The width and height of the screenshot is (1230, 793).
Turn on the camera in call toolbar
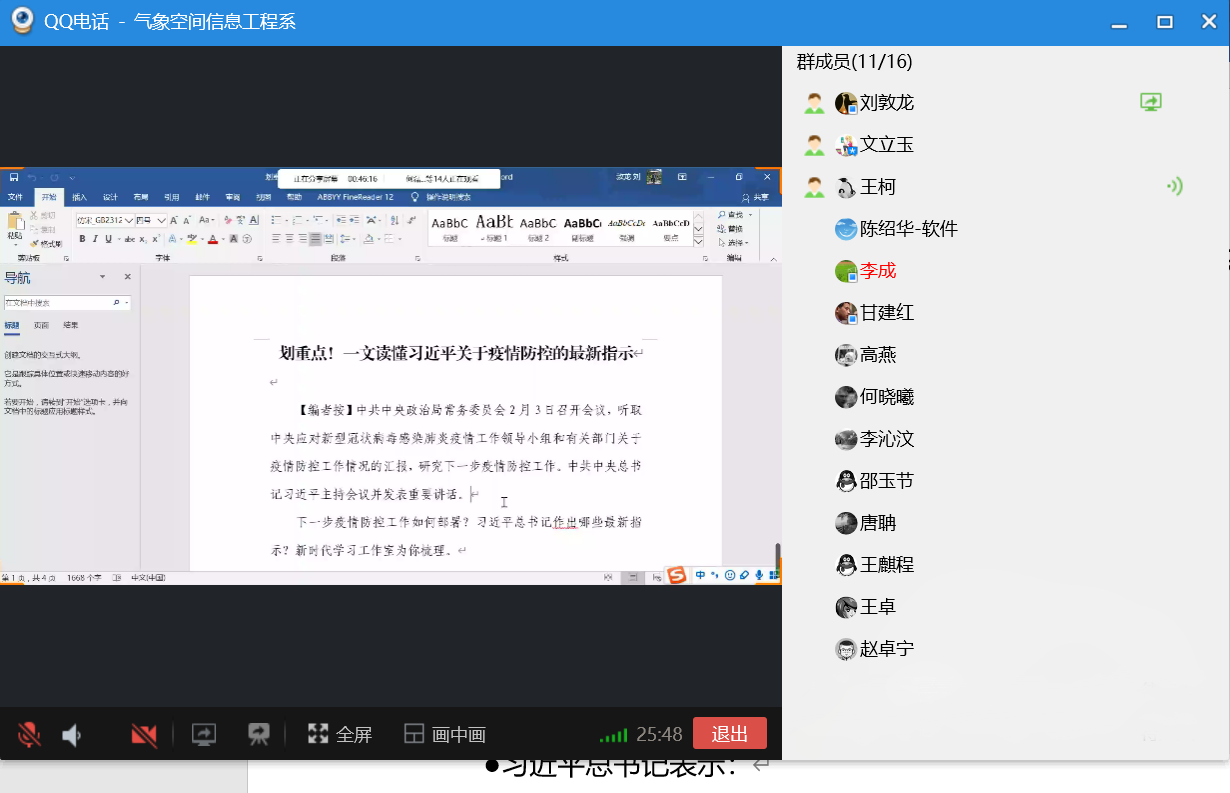[x=144, y=735]
